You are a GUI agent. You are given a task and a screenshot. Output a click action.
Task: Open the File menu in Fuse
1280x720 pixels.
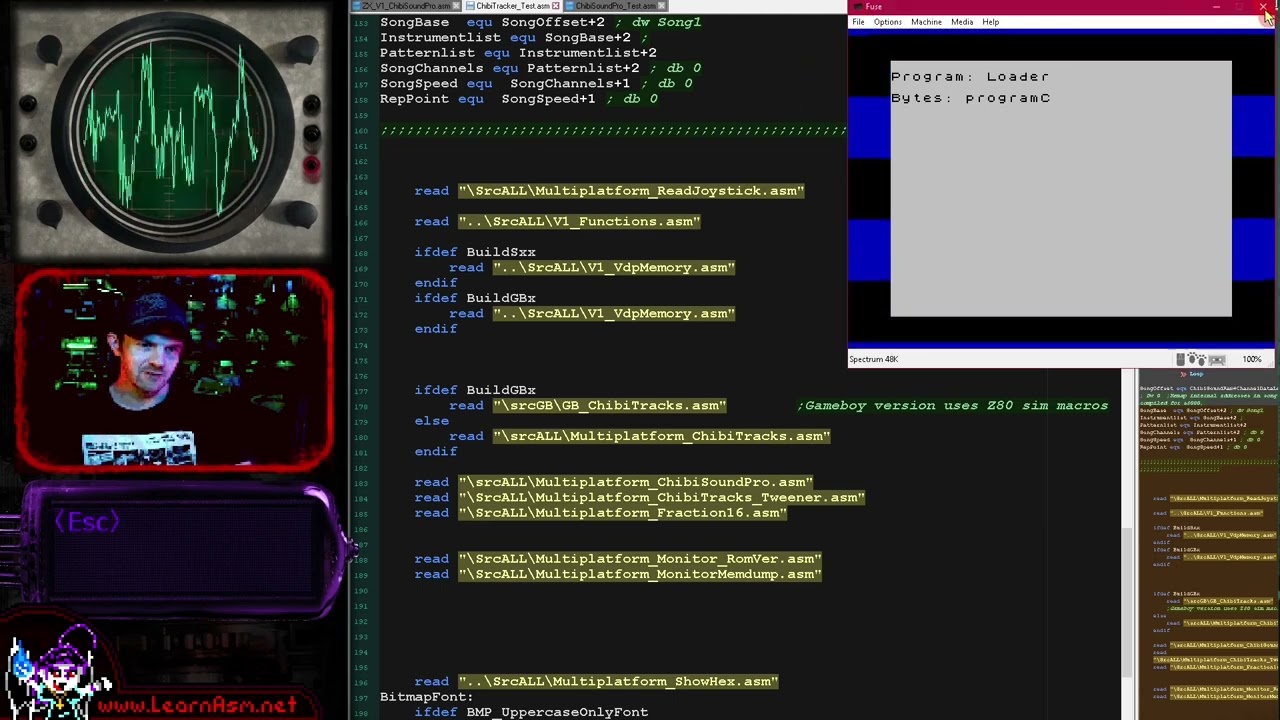858,22
